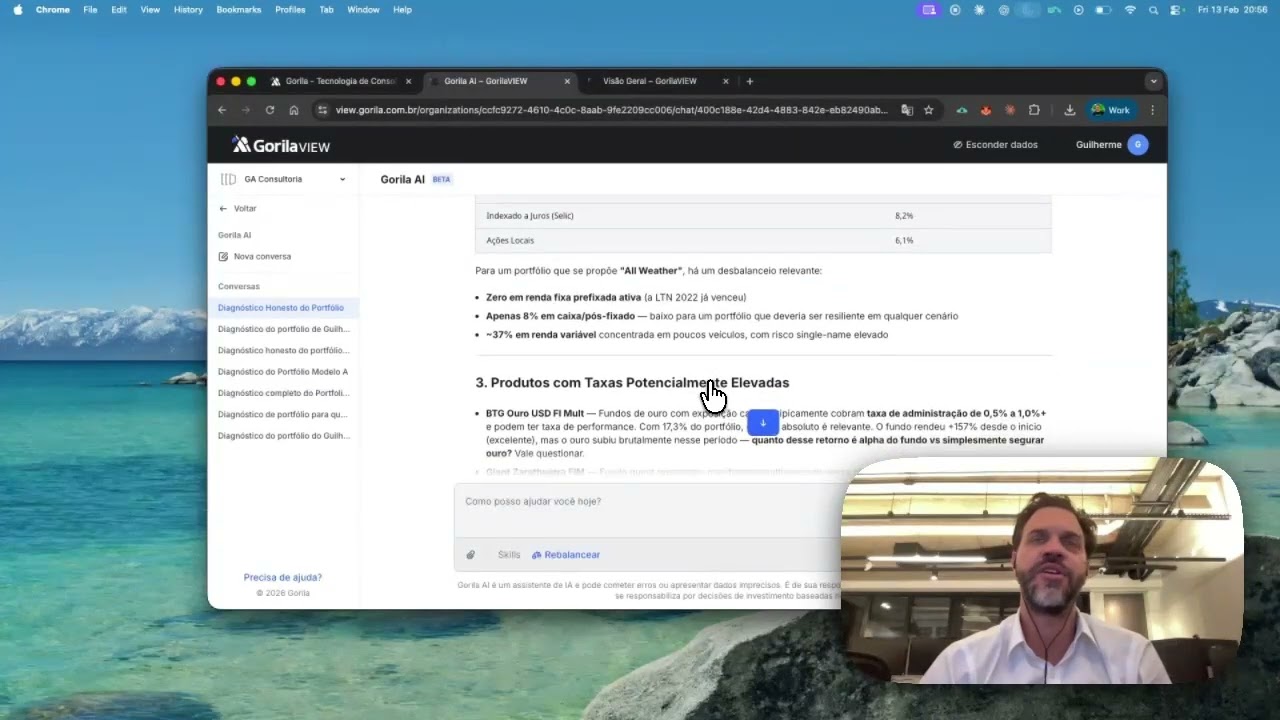Image resolution: width=1280 pixels, height=720 pixels.
Task: Click the Ações Locais table row
Action: pos(763,241)
